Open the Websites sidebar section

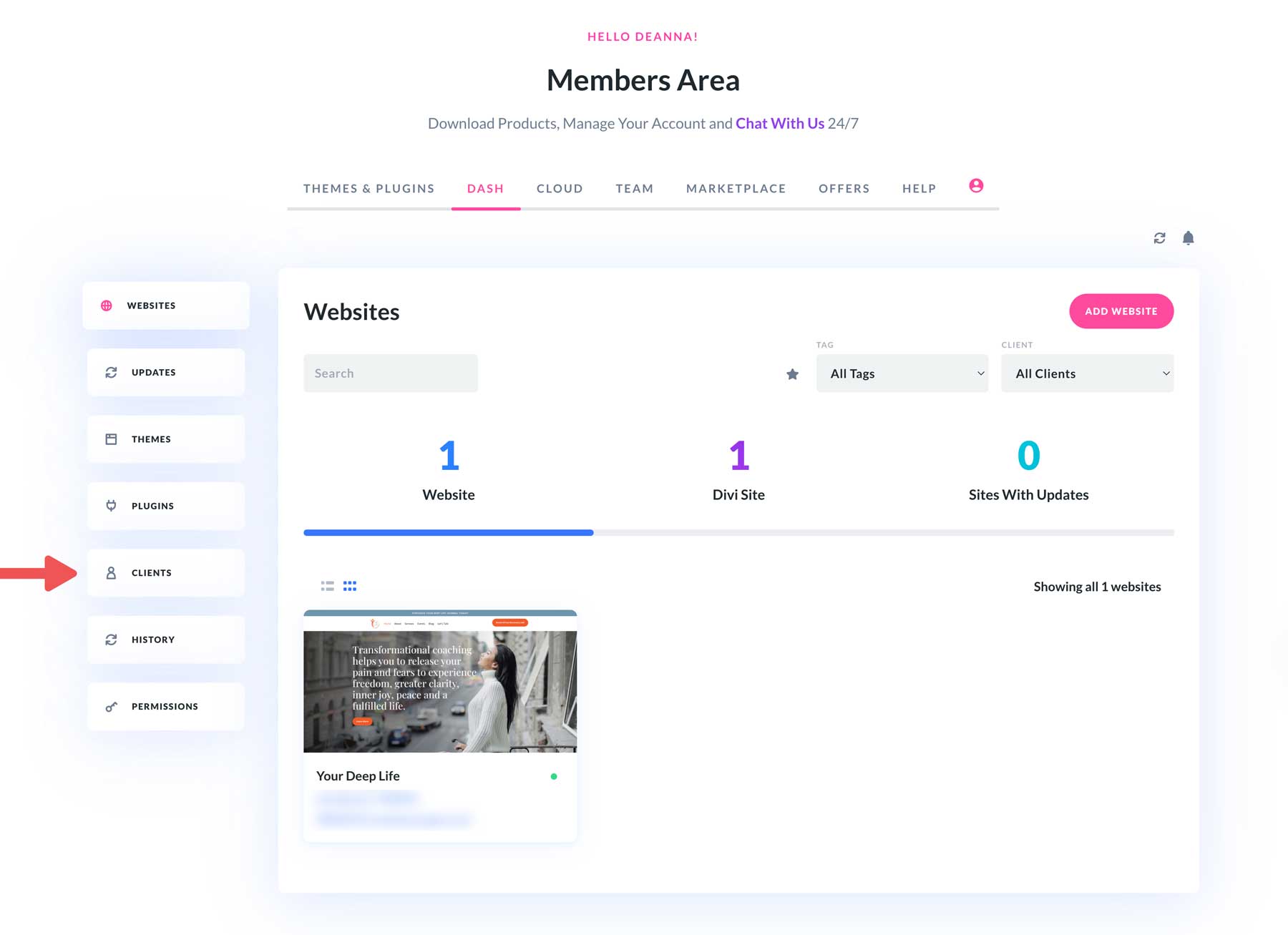pos(165,305)
